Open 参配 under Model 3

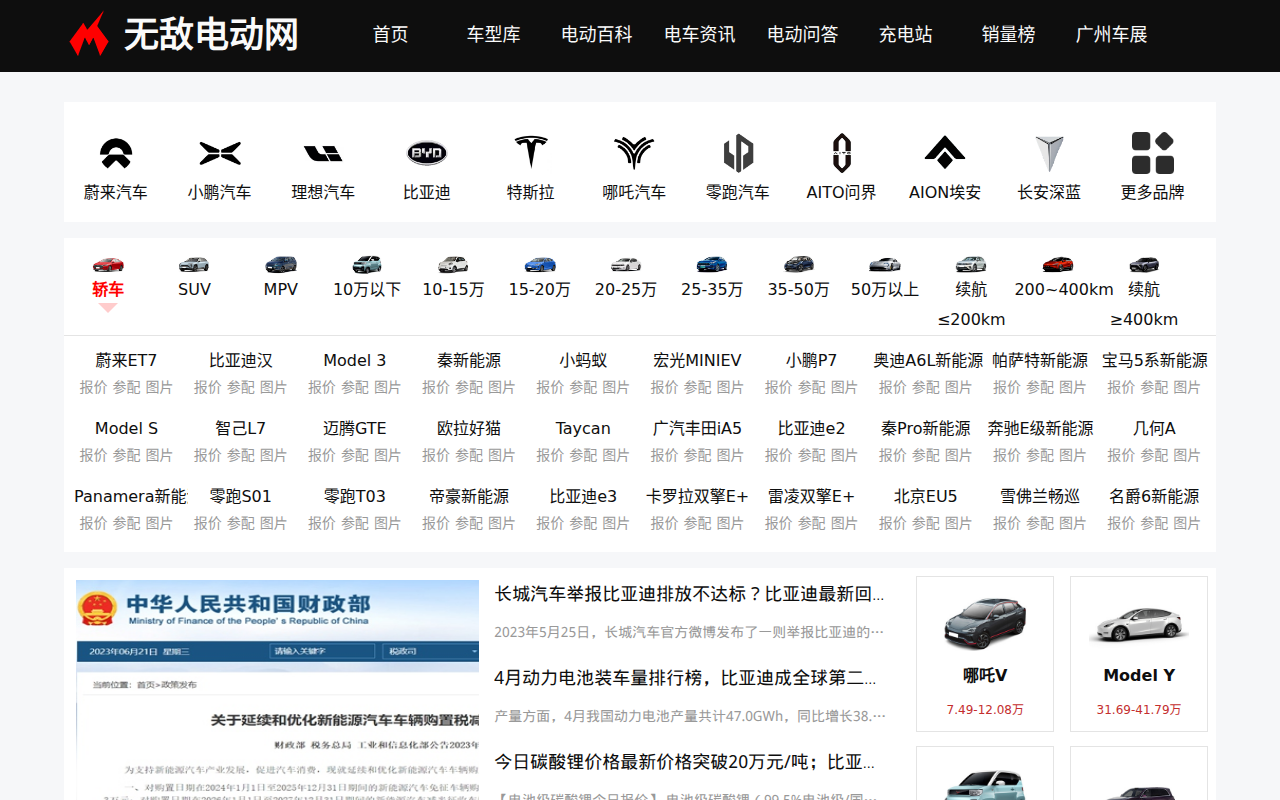355,387
